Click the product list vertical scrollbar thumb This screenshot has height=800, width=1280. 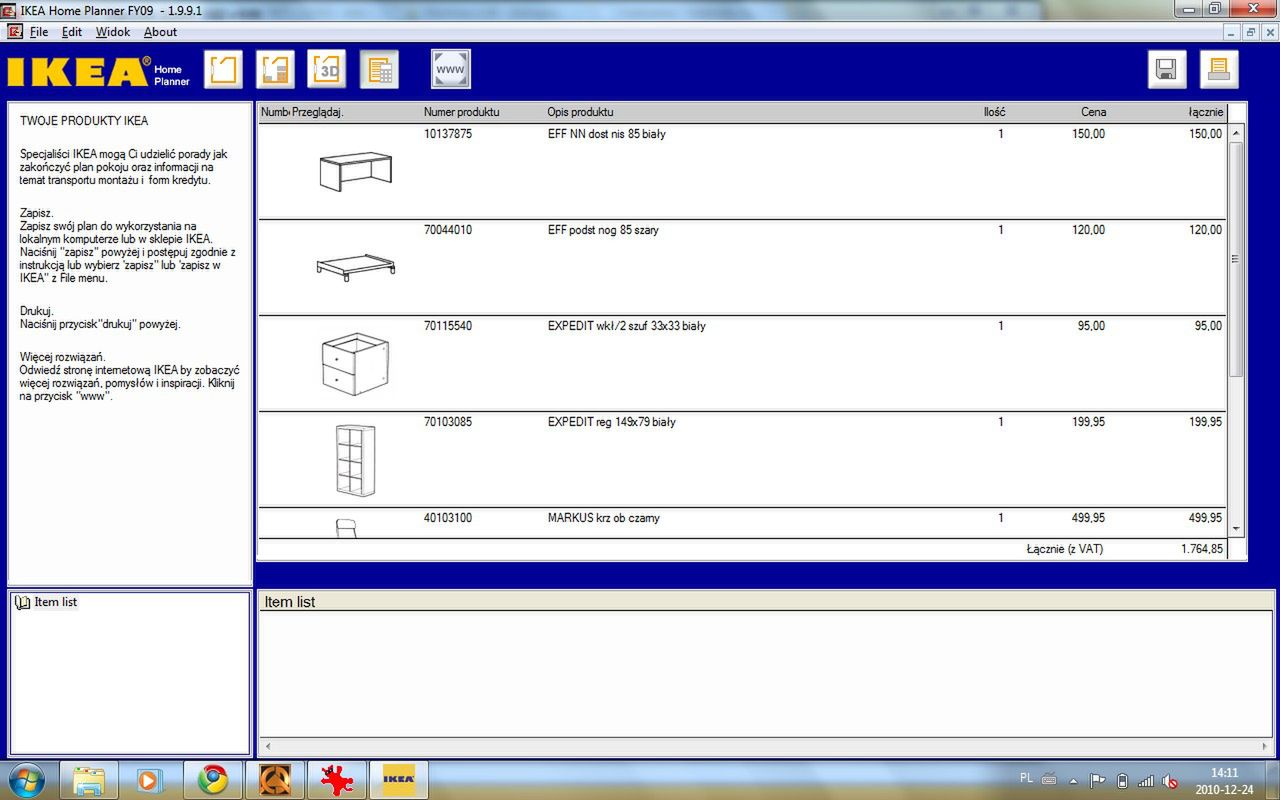coord(1236,259)
